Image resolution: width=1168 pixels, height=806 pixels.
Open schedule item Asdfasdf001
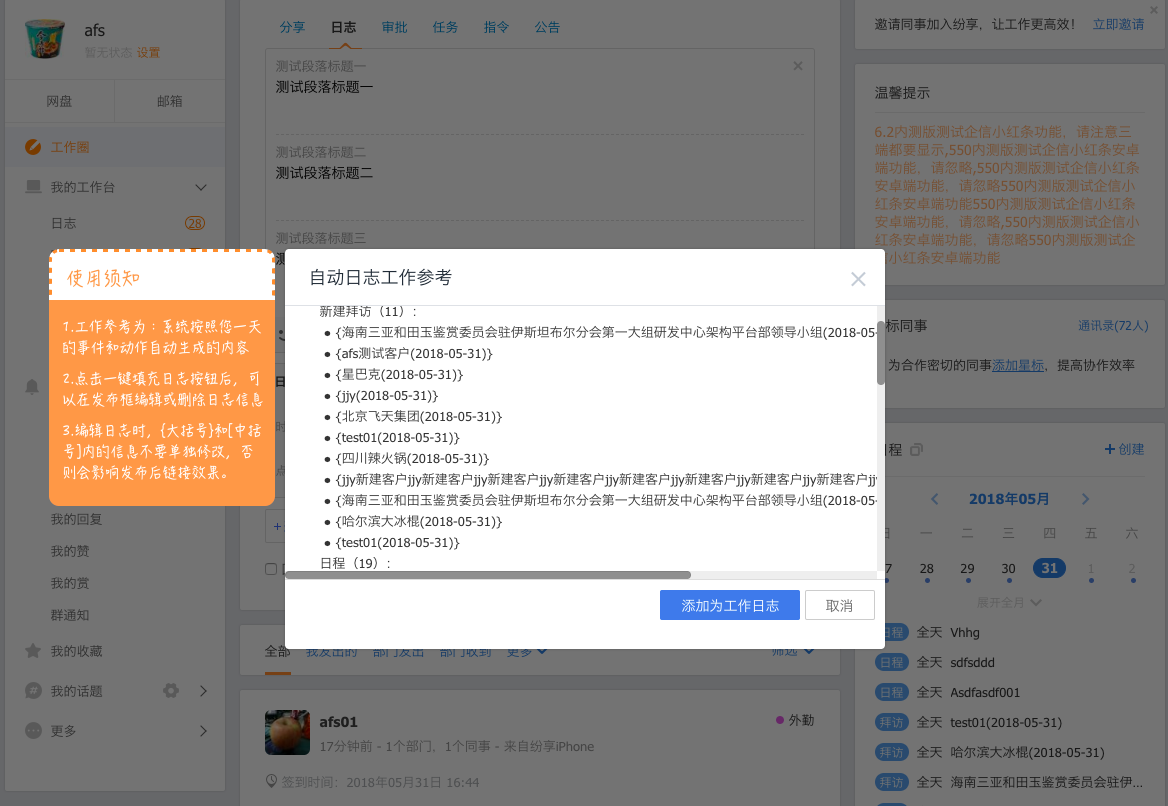tap(985, 693)
